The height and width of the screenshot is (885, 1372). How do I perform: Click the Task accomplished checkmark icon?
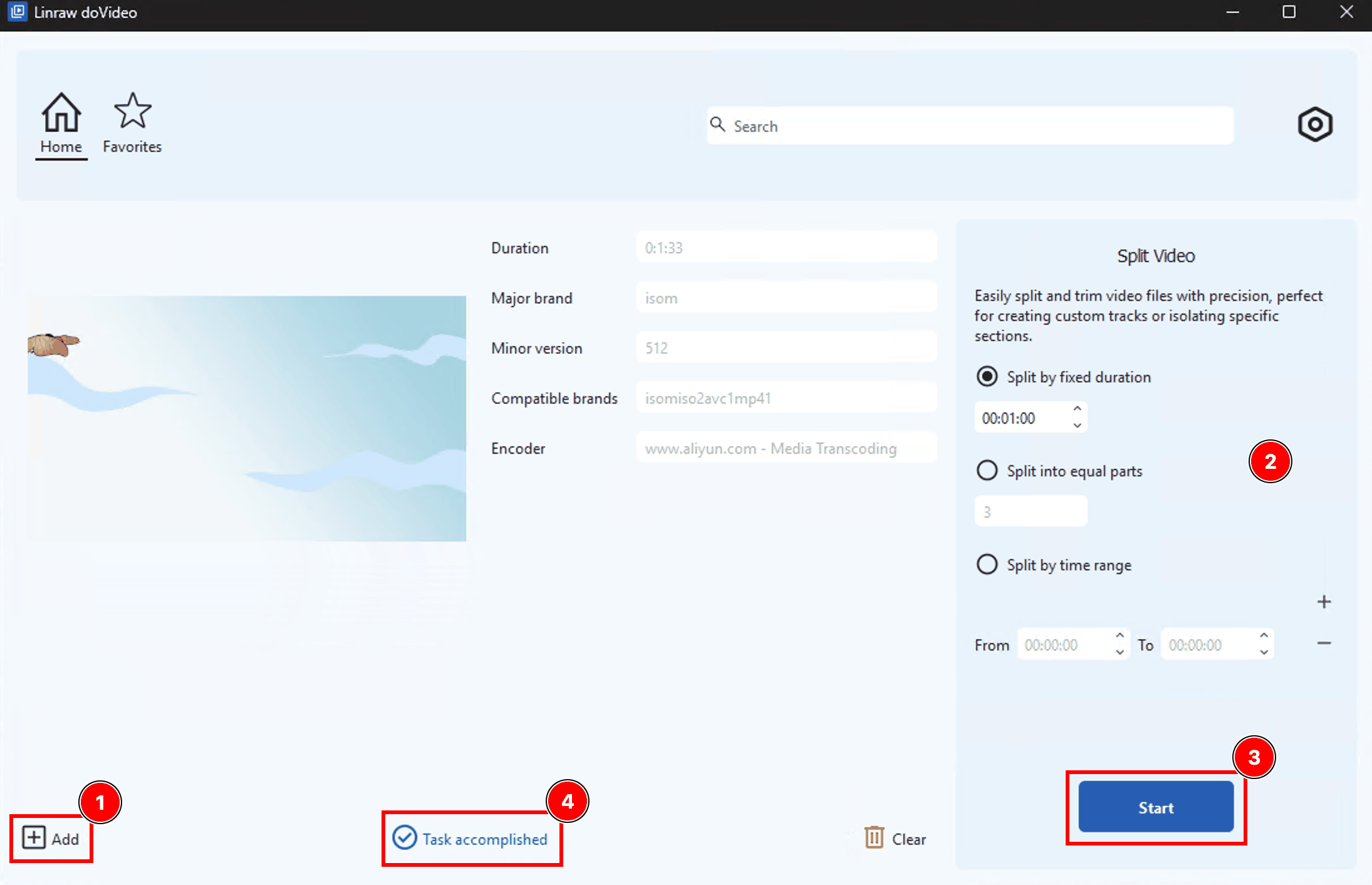click(x=404, y=837)
